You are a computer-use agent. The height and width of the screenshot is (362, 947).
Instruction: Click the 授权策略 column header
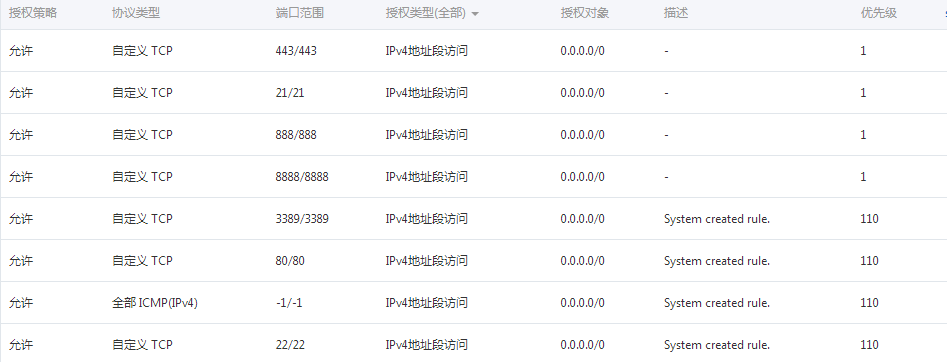pyautogui.click(x=33, y=13)
